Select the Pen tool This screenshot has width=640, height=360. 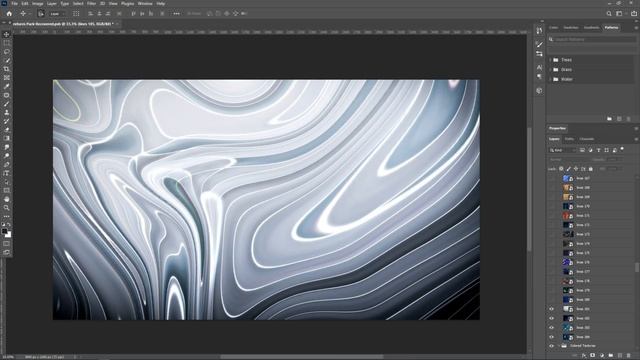(7, 164)
